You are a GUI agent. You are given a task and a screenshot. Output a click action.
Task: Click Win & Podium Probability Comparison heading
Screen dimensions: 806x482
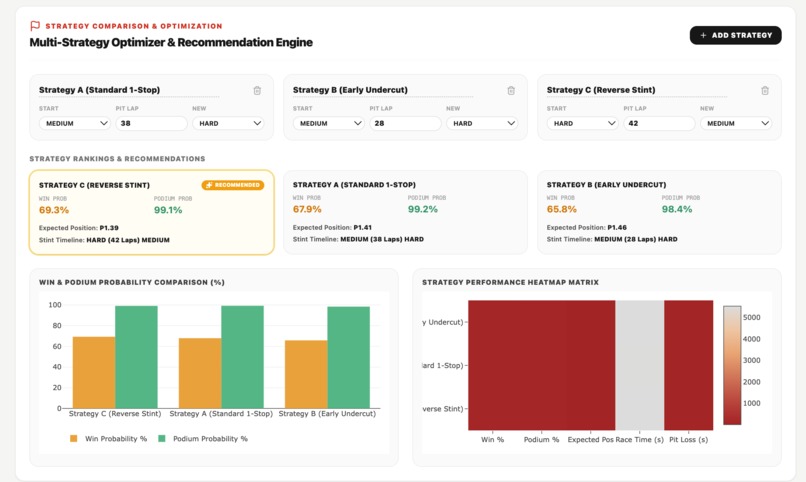tap(132, 282)
